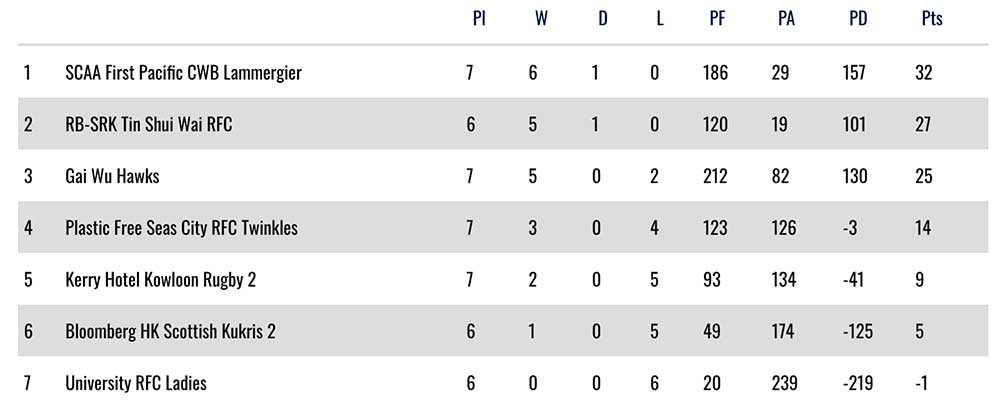Image resolution: width=1000 pixels, height=414 pixels.
Task: Click Tin Shui Wai's 101 PD value
Action: [858, 125]
